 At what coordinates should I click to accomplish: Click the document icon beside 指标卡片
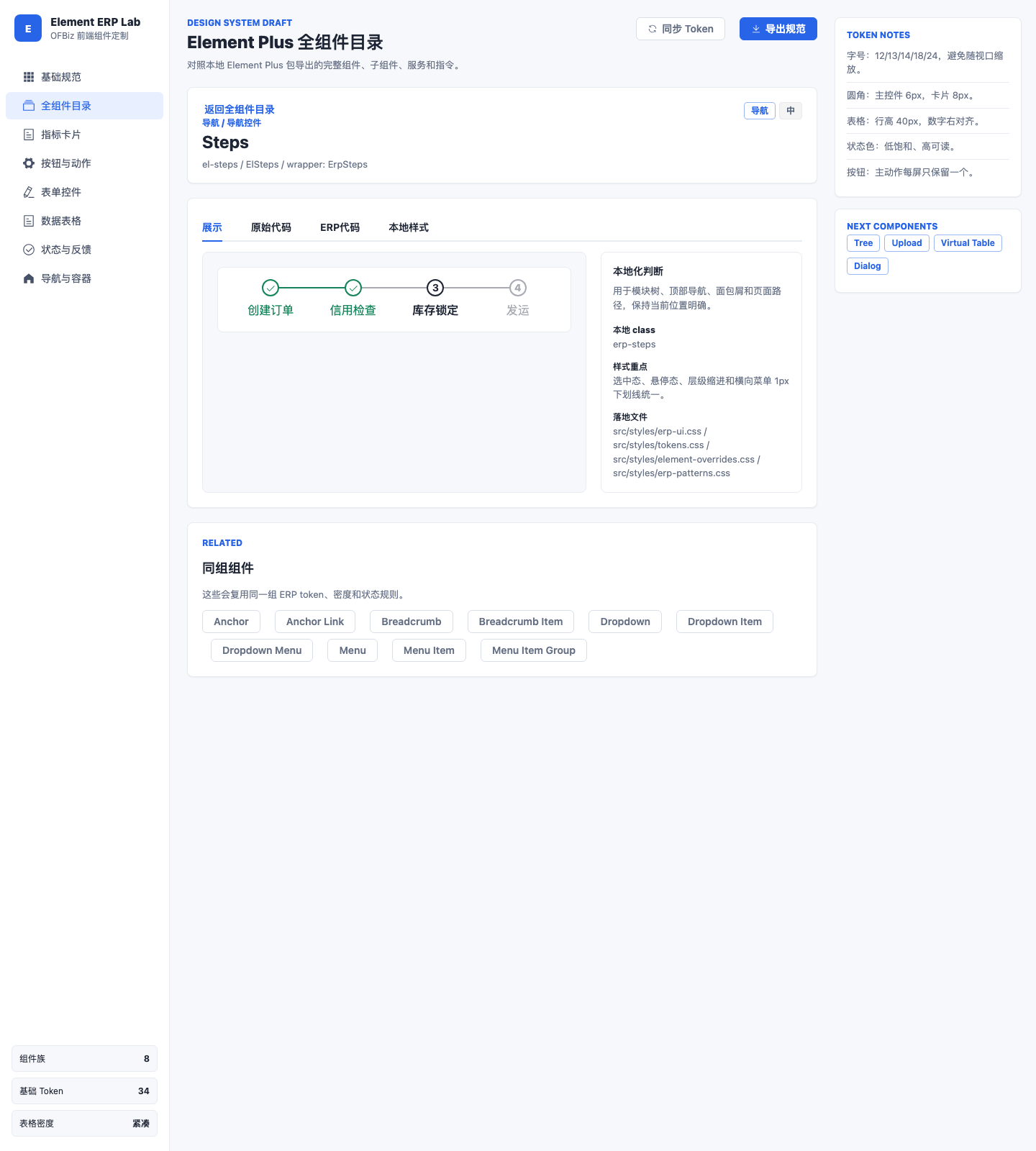(29, 135)
